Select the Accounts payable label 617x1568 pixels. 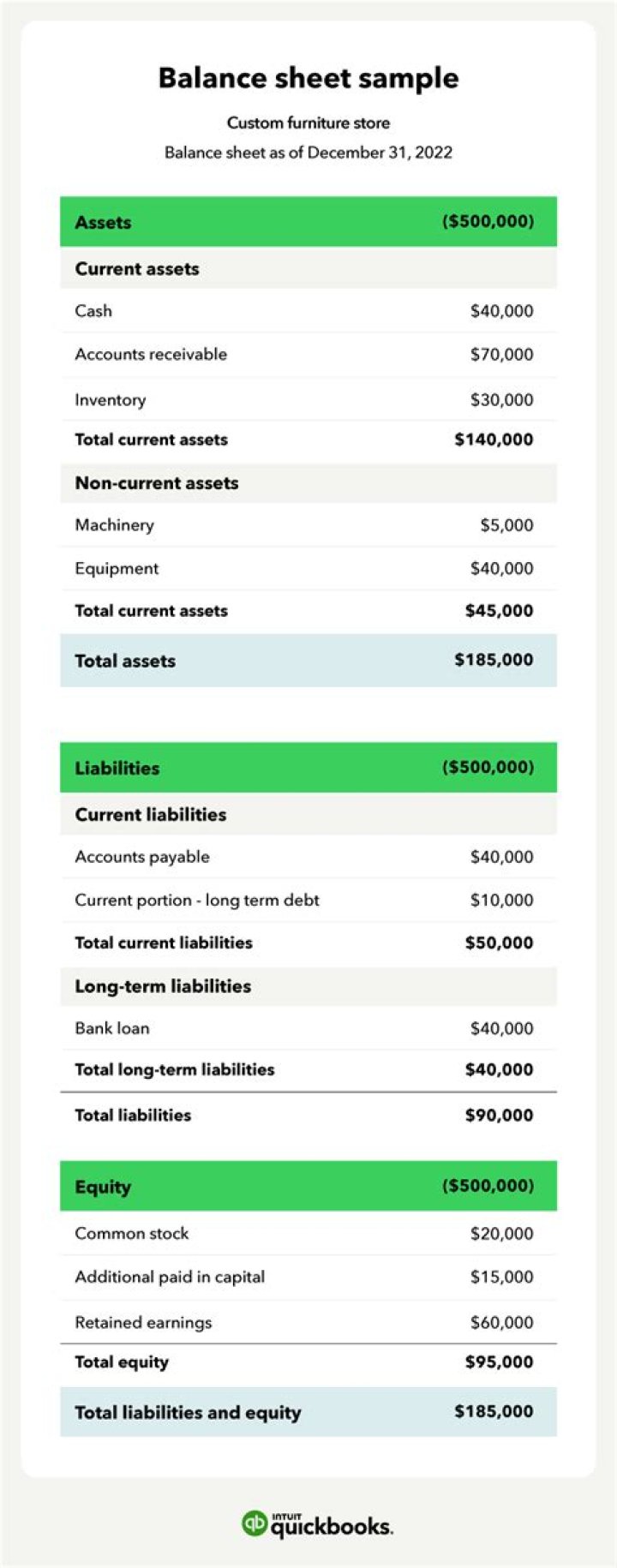(142, 857)
